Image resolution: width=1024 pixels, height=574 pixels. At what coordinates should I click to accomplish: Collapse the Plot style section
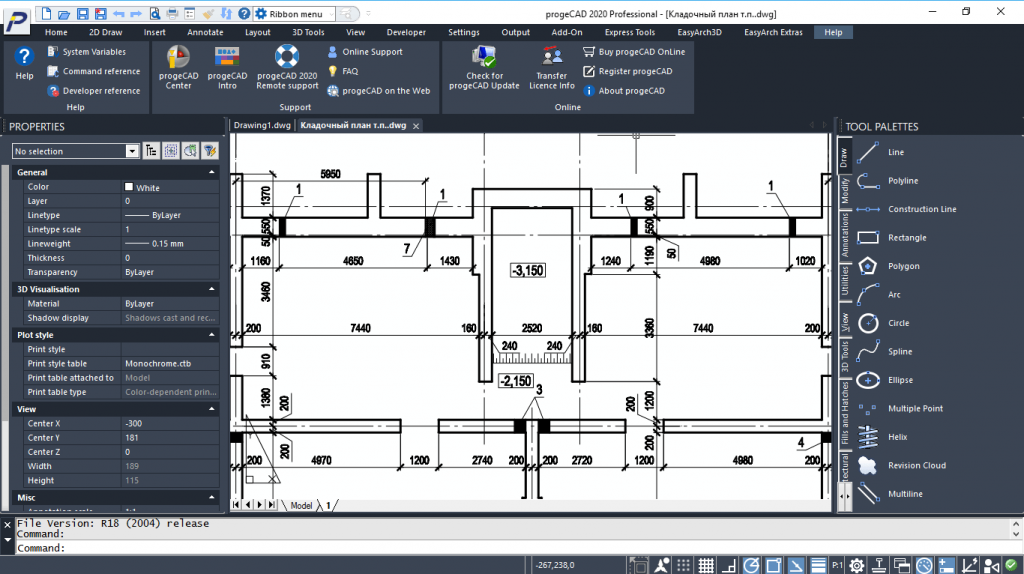click(212, 335)
